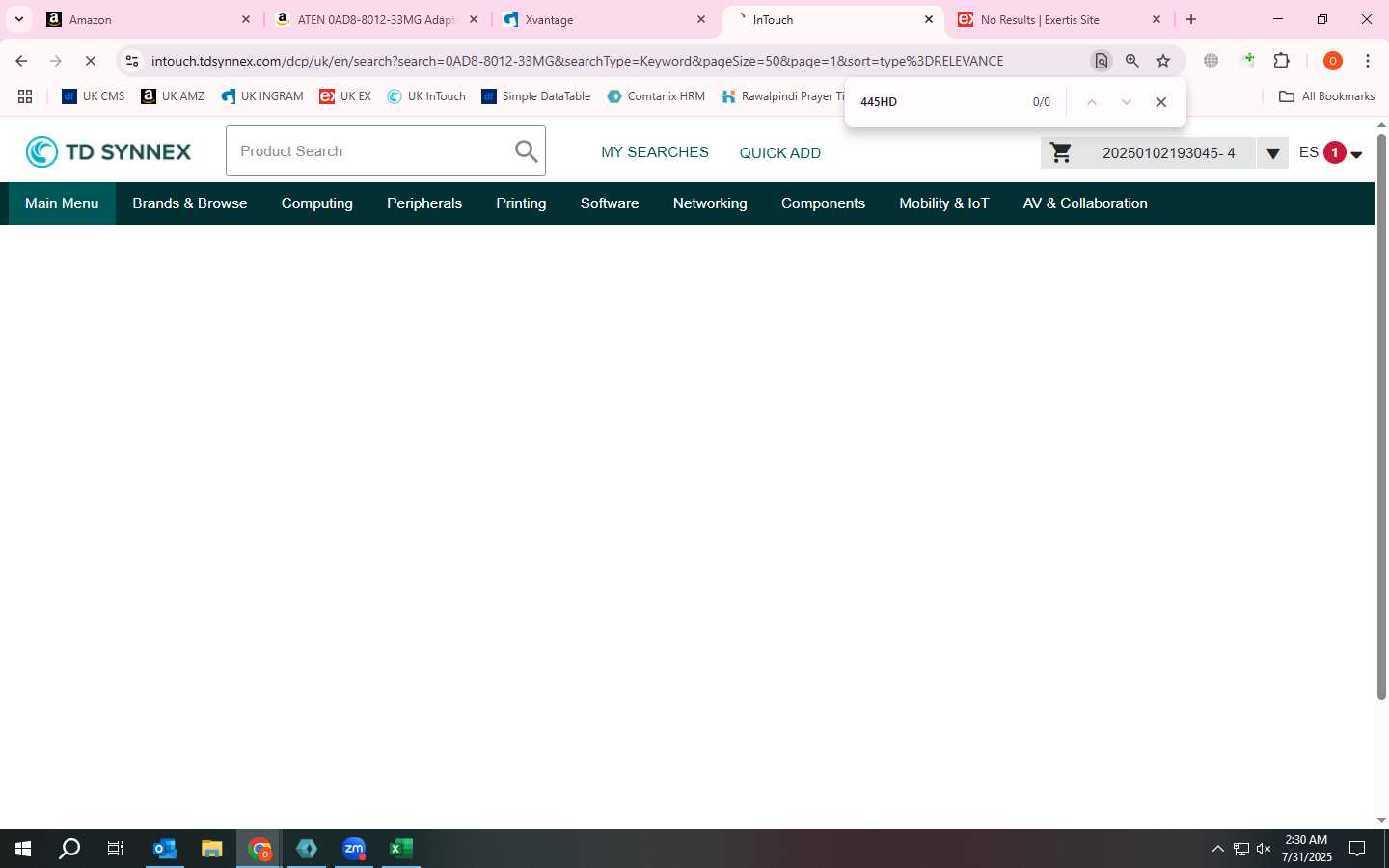Open the tab search dropdown

tap(18, 19)
